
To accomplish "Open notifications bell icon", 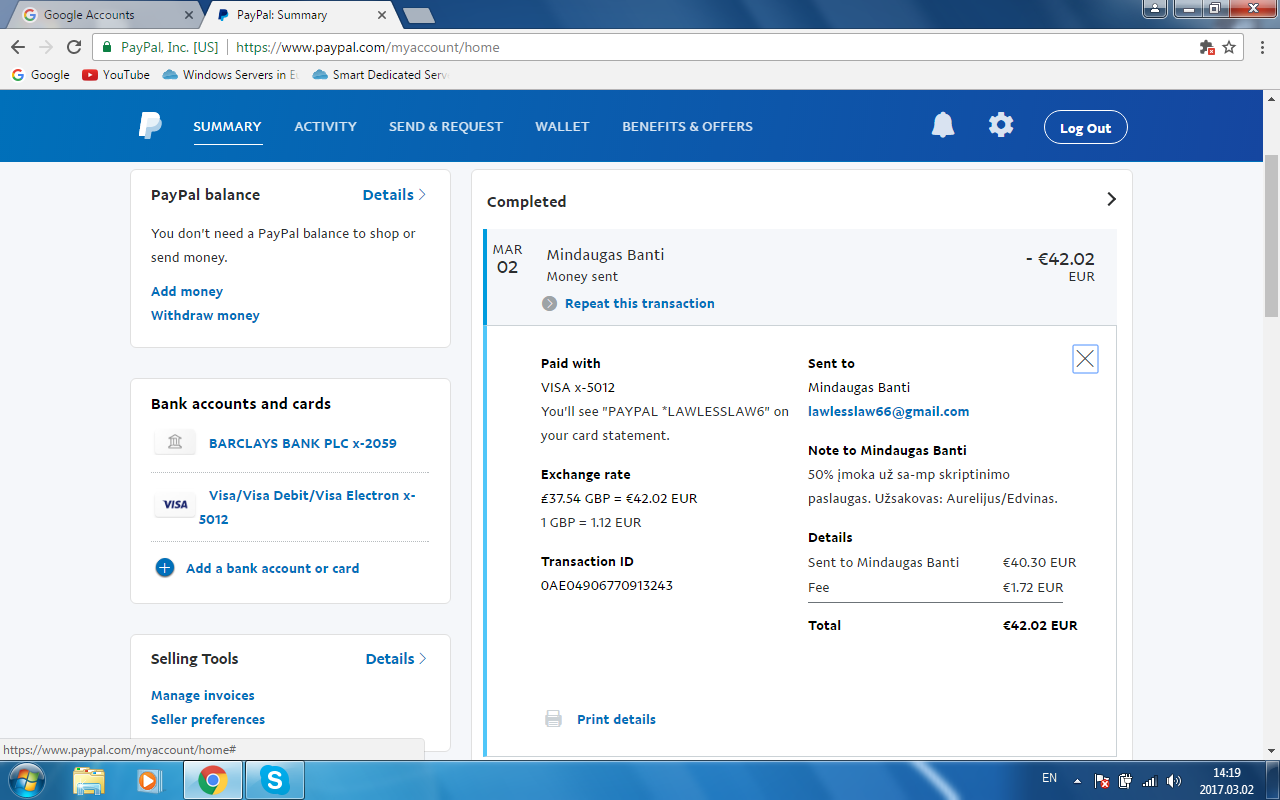I will point(943,125).
